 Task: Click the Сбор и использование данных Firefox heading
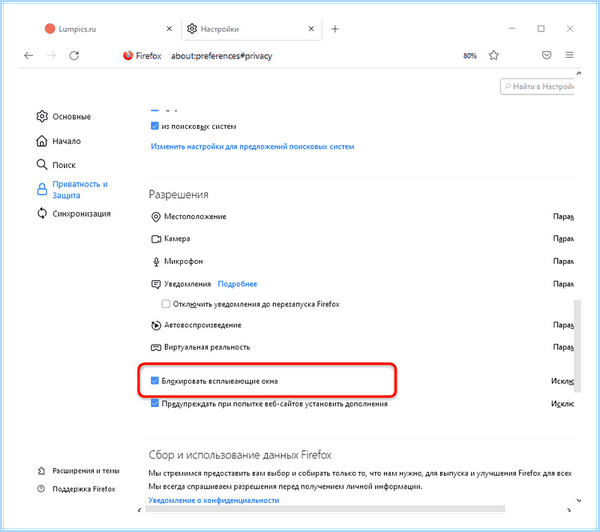(x=240, y=455)
